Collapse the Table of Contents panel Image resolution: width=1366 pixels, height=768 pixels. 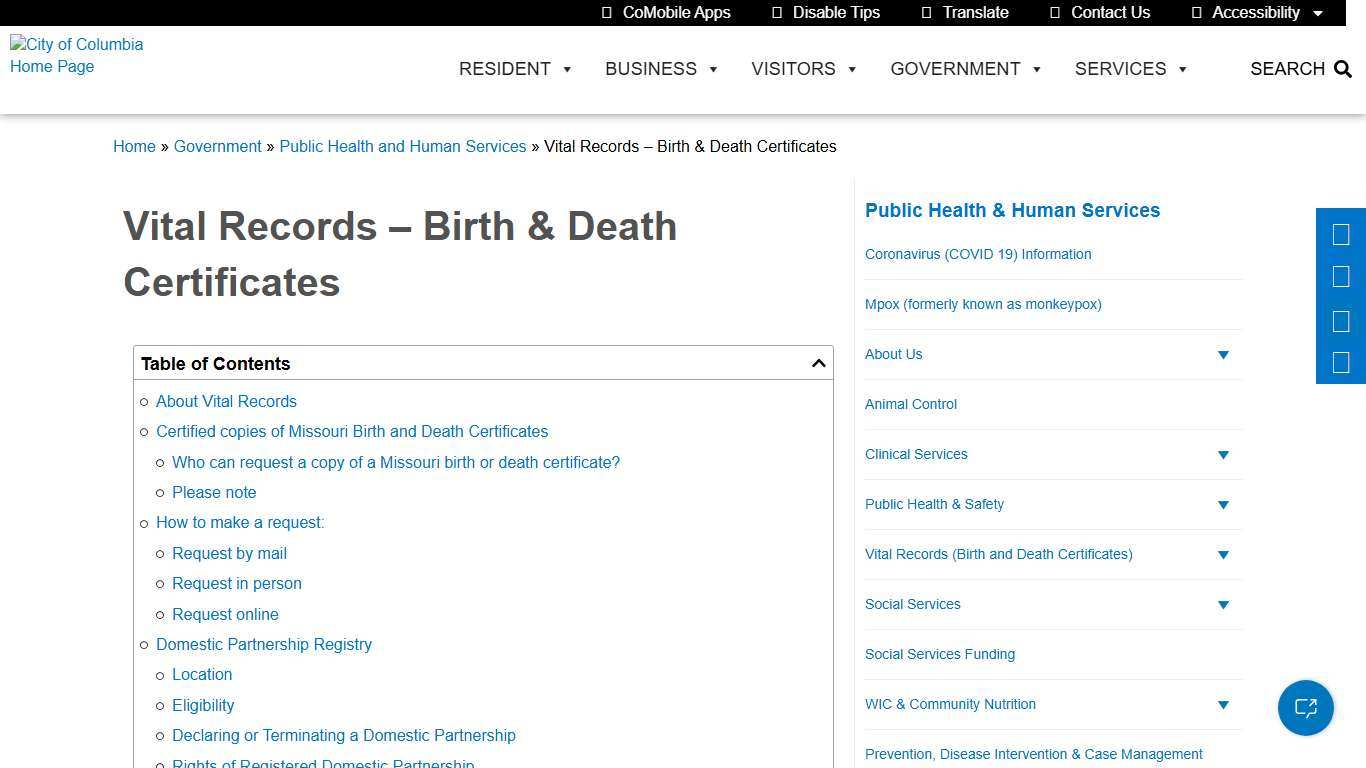(818, 362)
